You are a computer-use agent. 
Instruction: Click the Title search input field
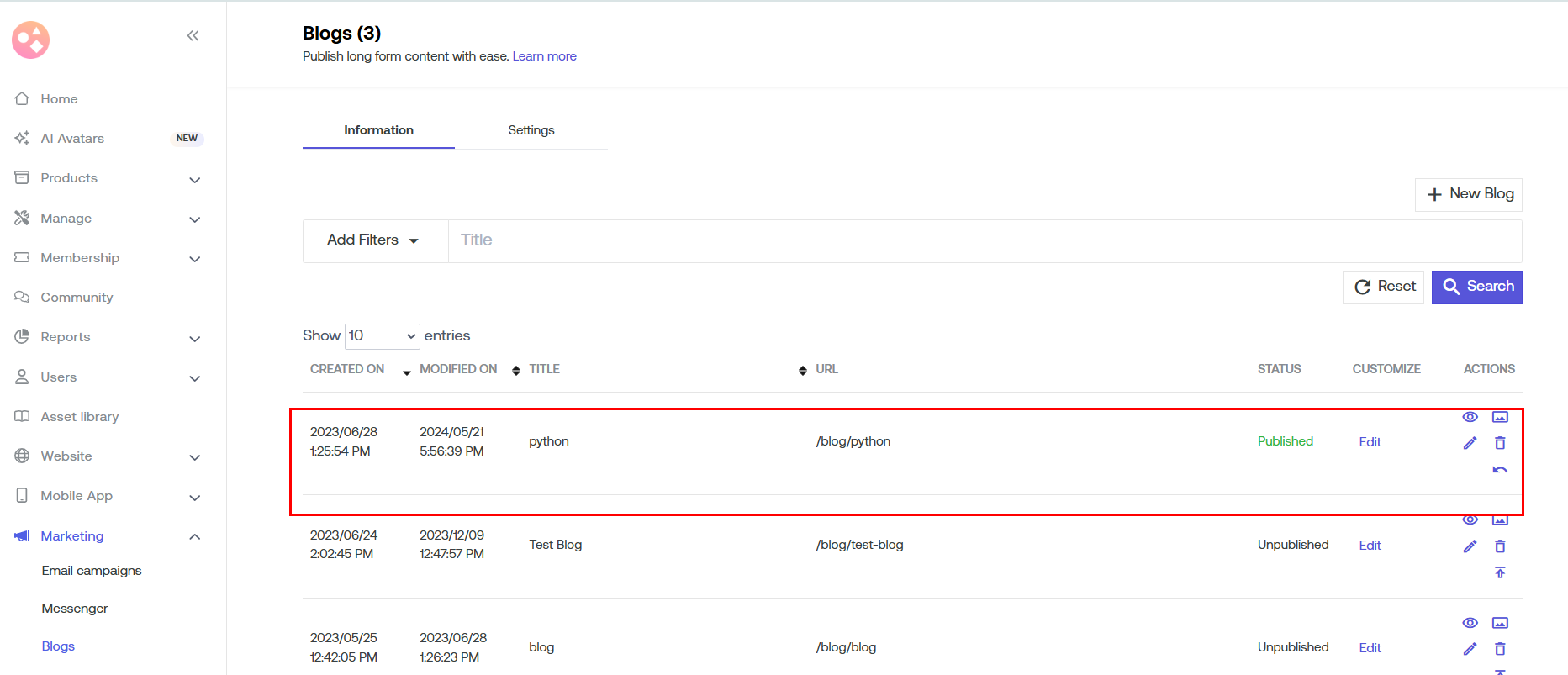tap(984, 240)
